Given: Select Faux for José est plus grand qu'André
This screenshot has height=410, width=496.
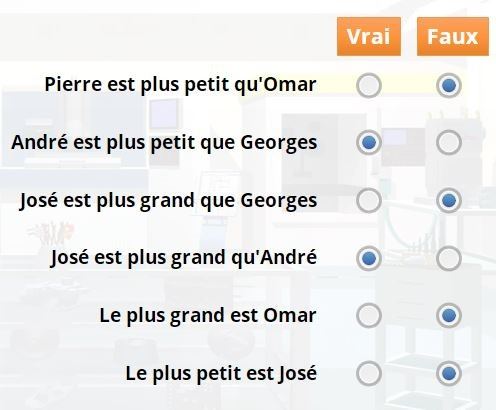Looking at the screenshot, I should pyautogui.click(x=449, y=258).
